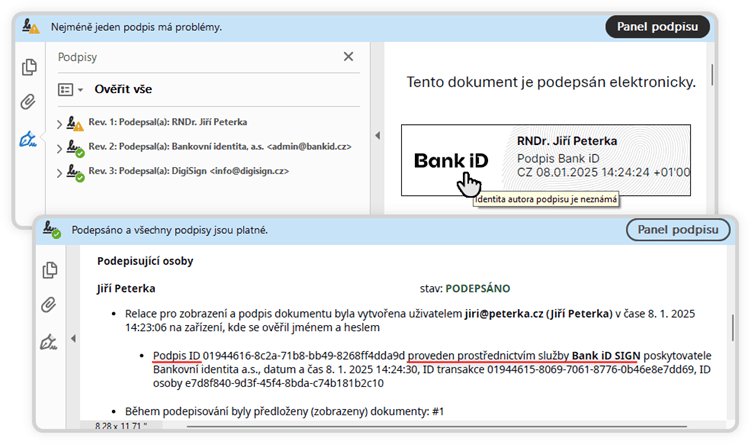Open the Podpisy panel options dropdown
The image size is (755, 448).
pos(70,90)
